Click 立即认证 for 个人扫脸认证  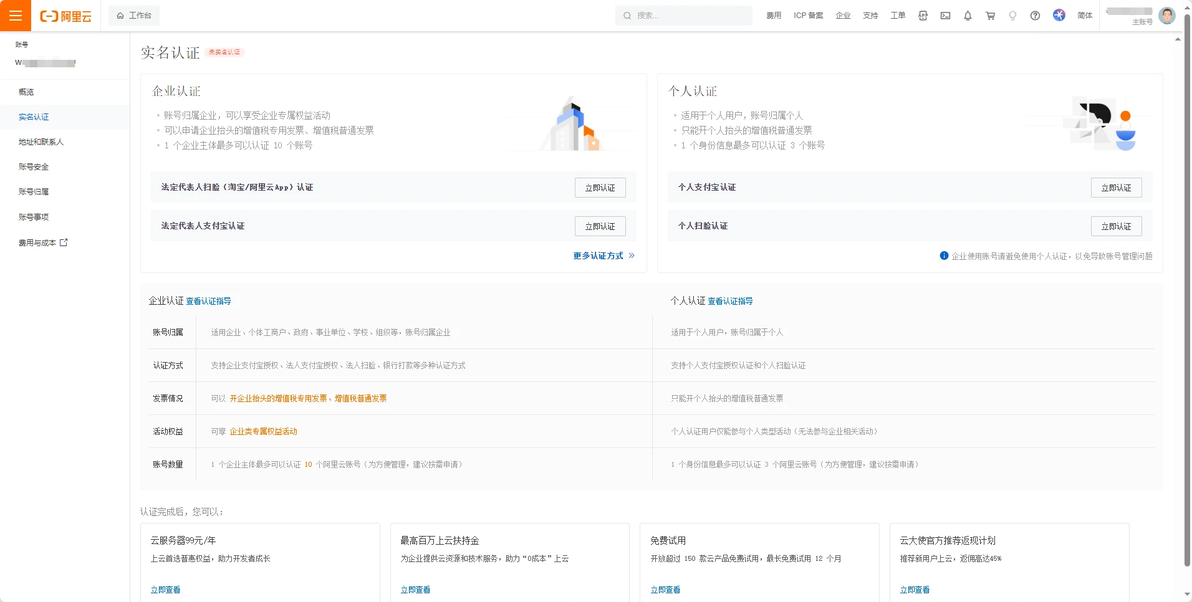click(x=1116, y=226)
